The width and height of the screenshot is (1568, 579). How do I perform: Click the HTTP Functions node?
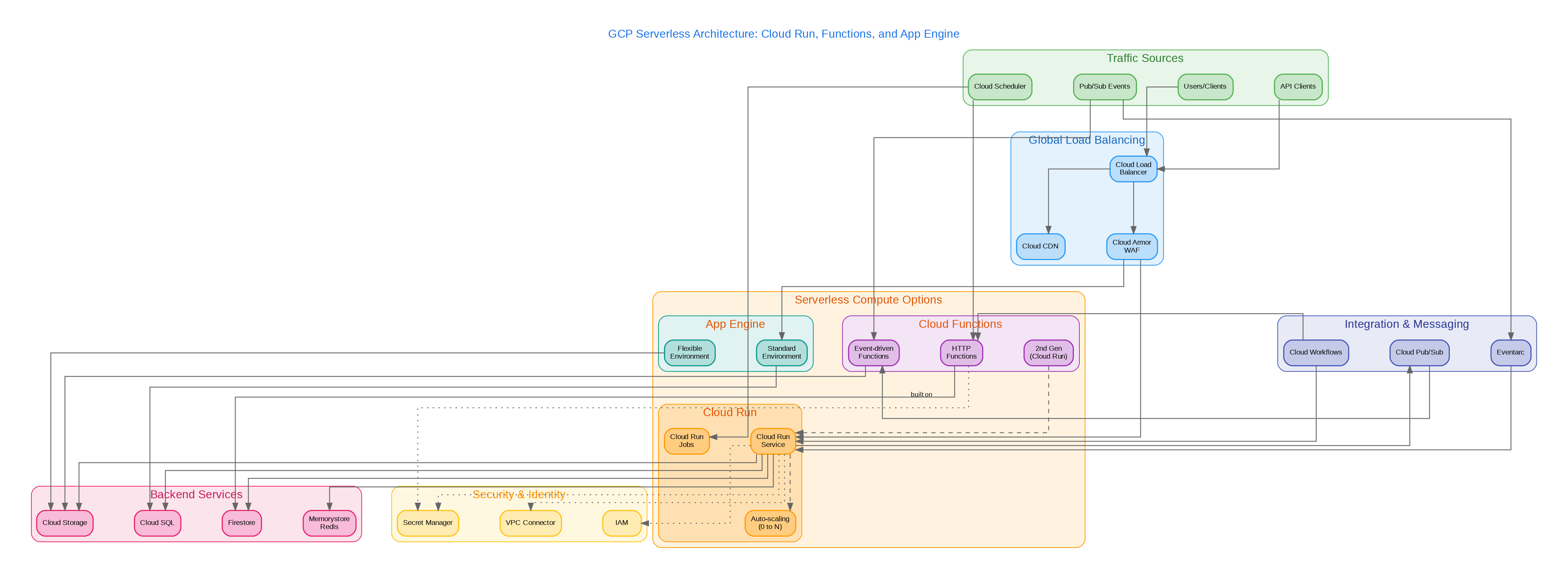(x=961, y=353)
